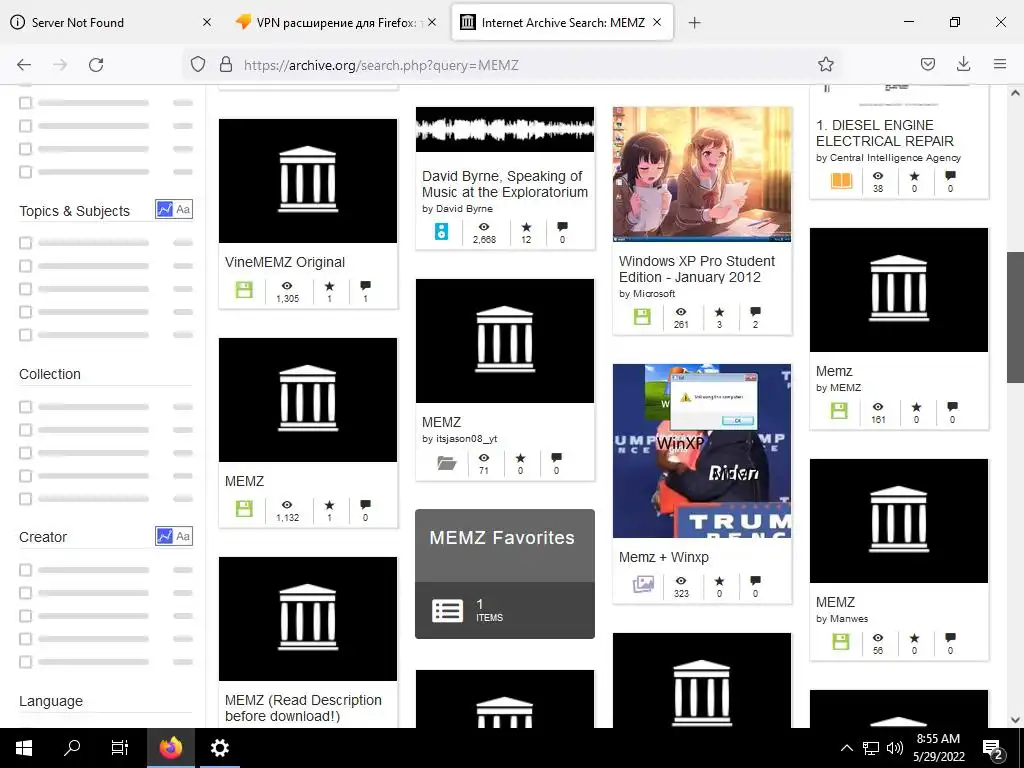The width and height of the screenshot is (1024, 768).
Task: Click David Byrne audio waveform thumbnail
Action: 505,129
